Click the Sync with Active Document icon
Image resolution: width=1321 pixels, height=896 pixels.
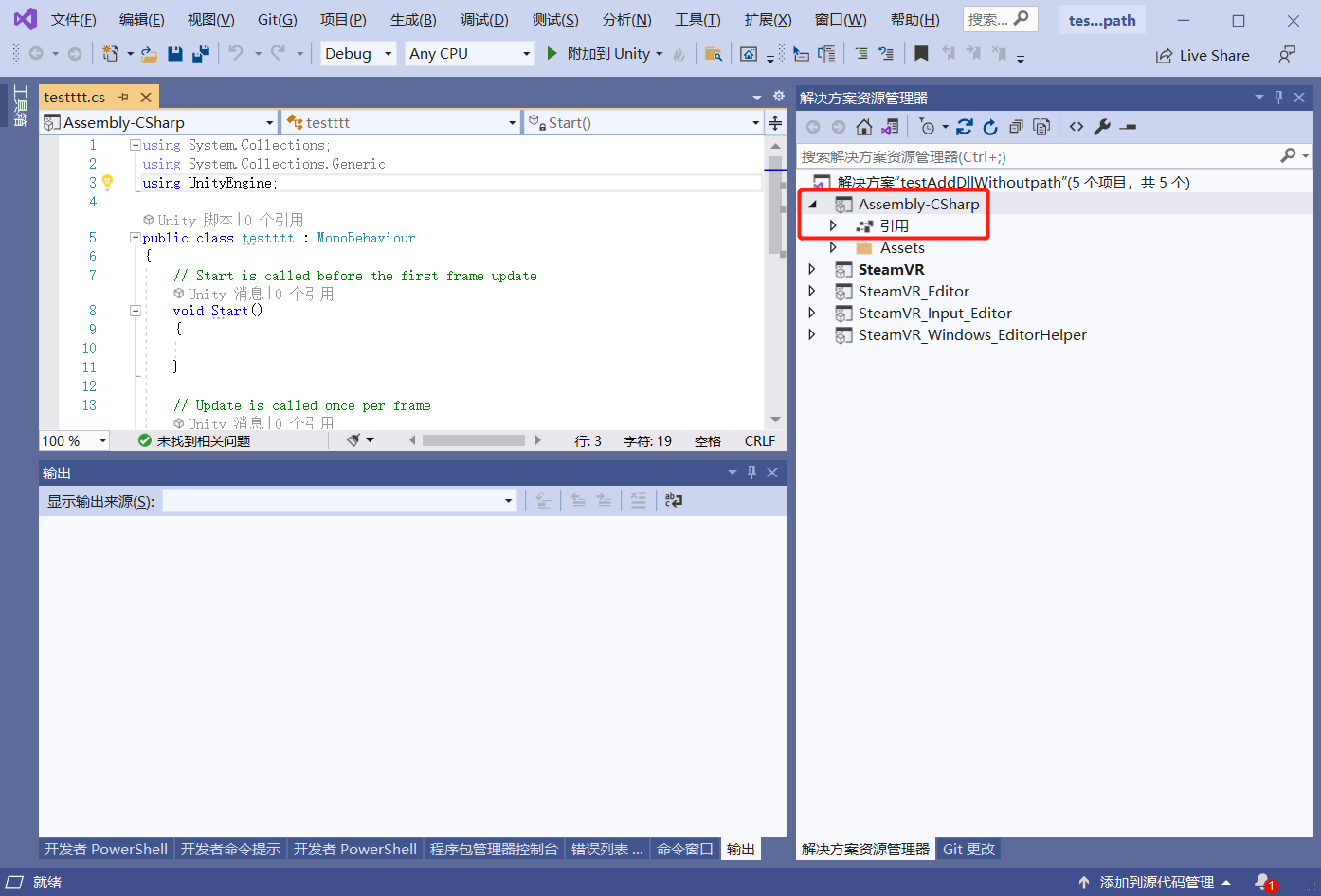click(965, 127)
